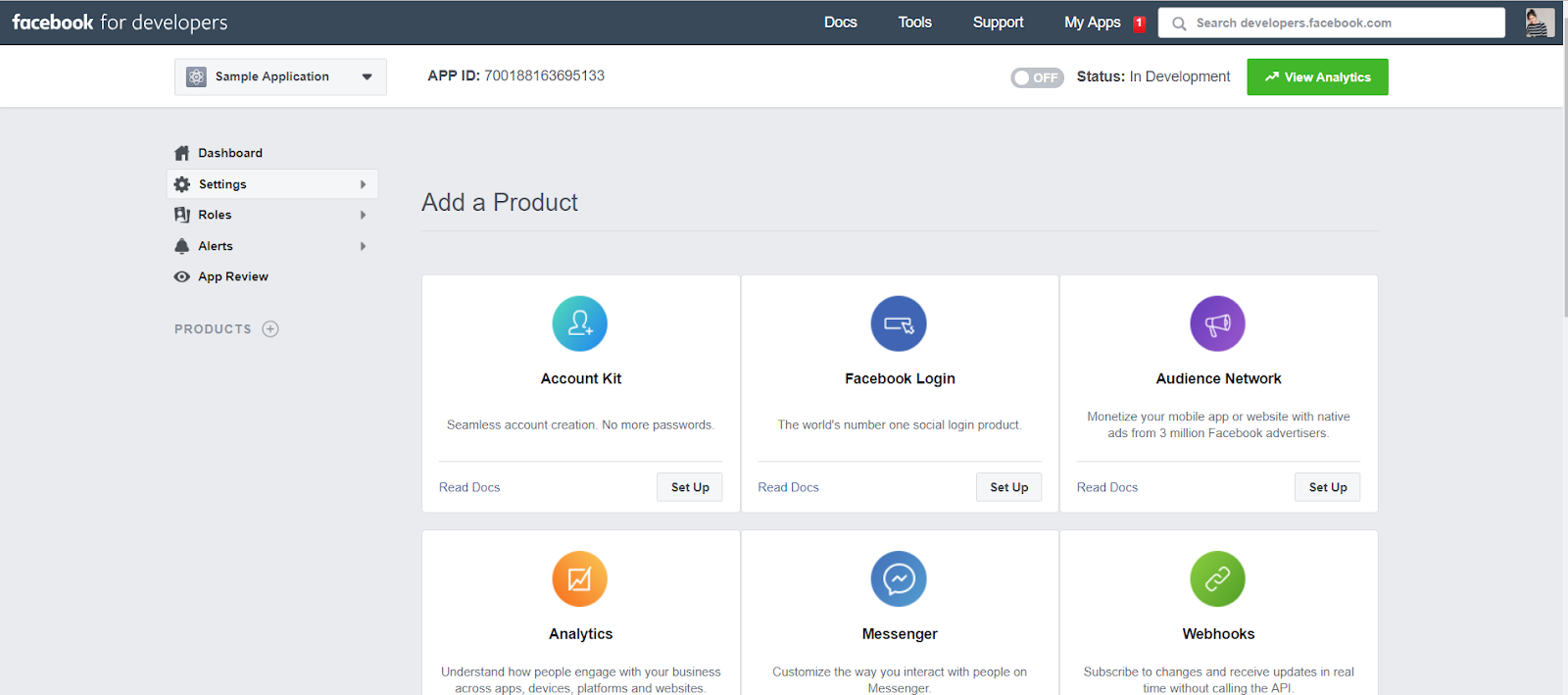Click the Messenger card title

(900, 634)
